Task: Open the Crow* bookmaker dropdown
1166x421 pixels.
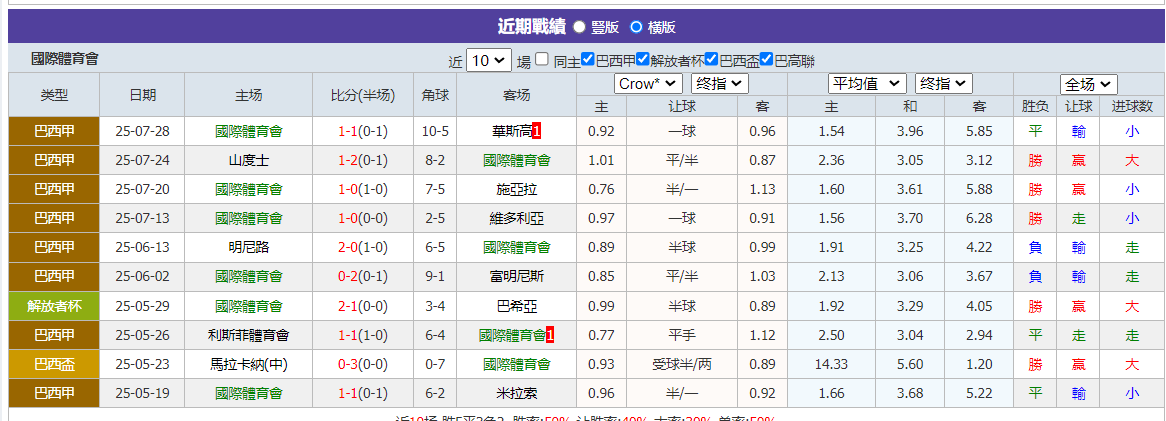Action: click(x=648, y=84)
